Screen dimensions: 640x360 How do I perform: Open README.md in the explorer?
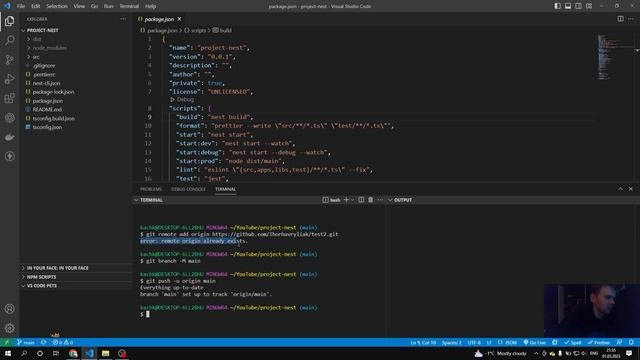(x=47, y=109)
